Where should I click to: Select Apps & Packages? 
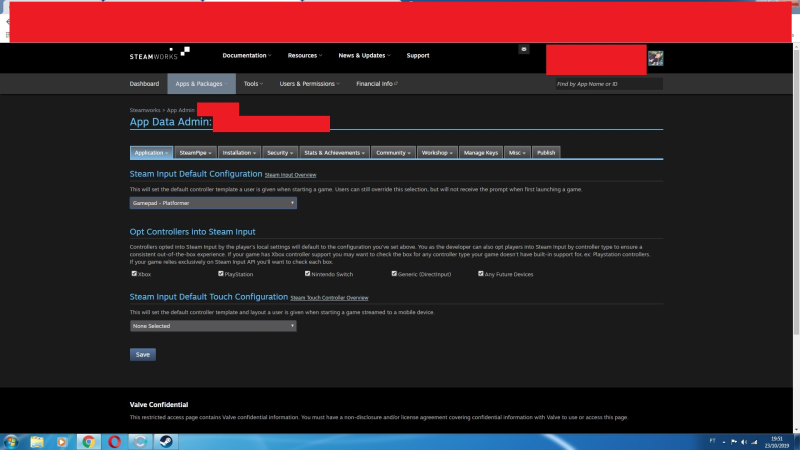(202, 84)
